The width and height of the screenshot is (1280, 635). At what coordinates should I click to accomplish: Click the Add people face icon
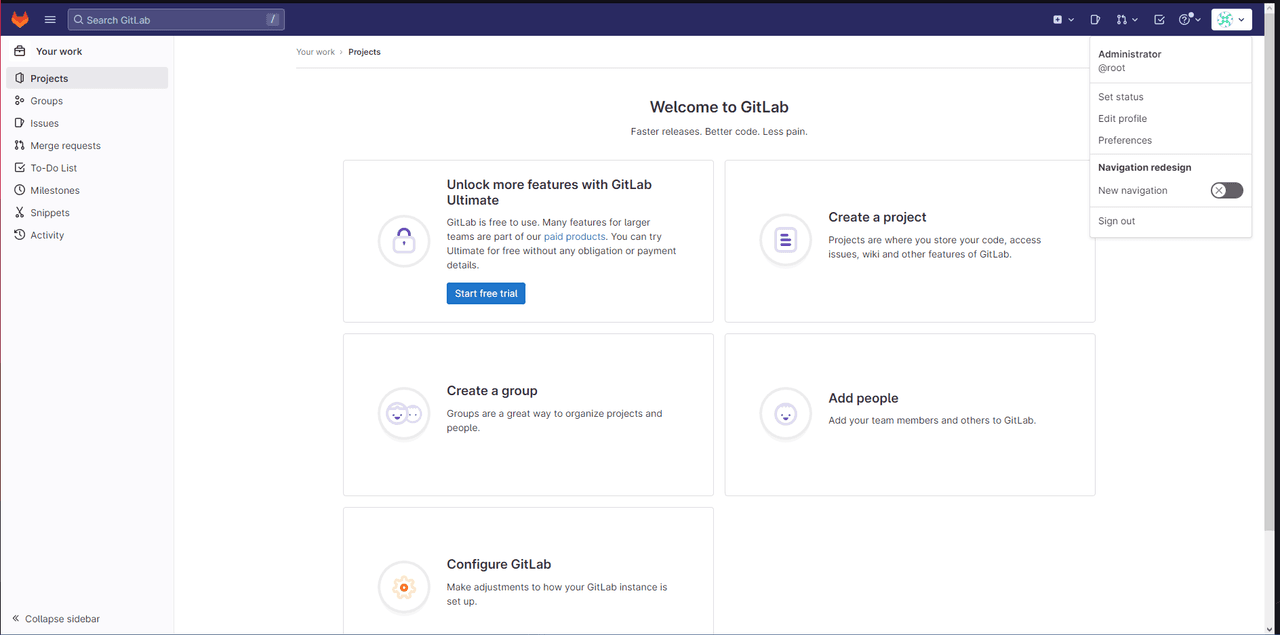786,414
